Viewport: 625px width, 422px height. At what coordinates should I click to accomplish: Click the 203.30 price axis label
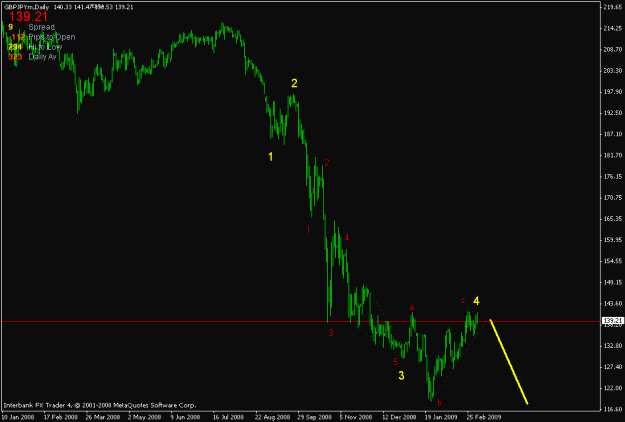(613, 71)
